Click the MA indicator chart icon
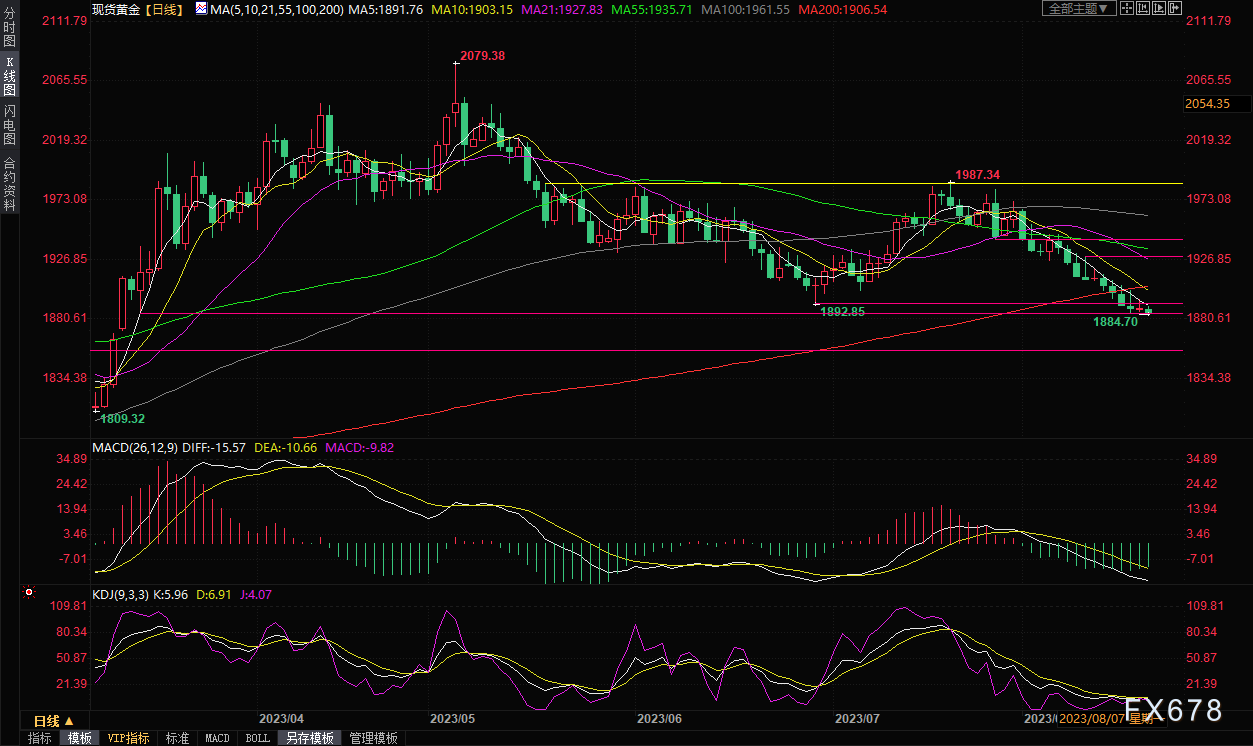 (202, 9)
